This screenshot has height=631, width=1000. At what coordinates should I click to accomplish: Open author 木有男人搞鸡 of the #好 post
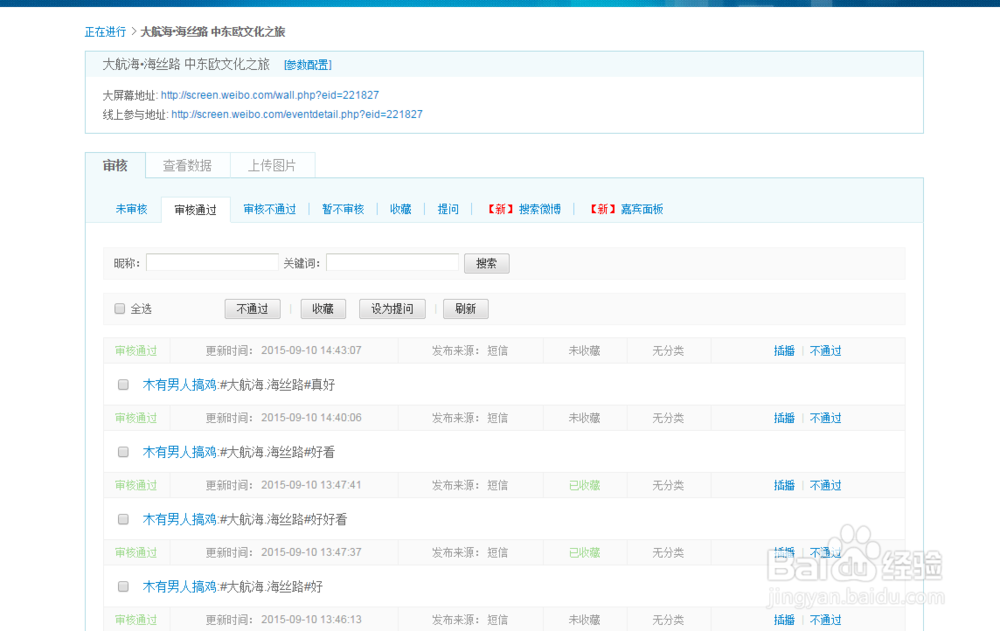click(179, 587)
